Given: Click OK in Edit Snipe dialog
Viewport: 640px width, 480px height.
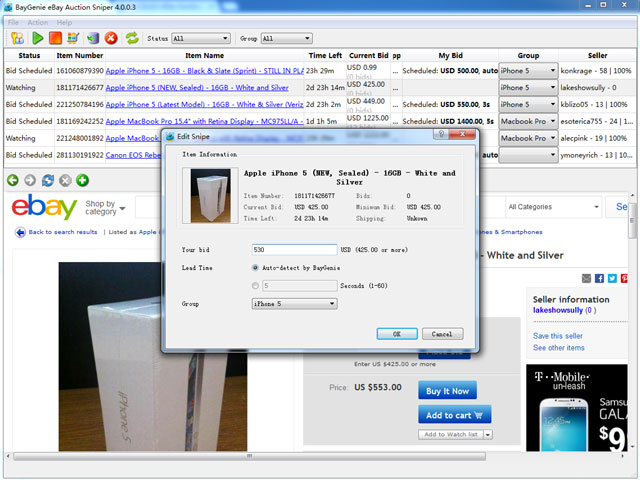Looking at the screenshot, I should [x=397, y=334].
